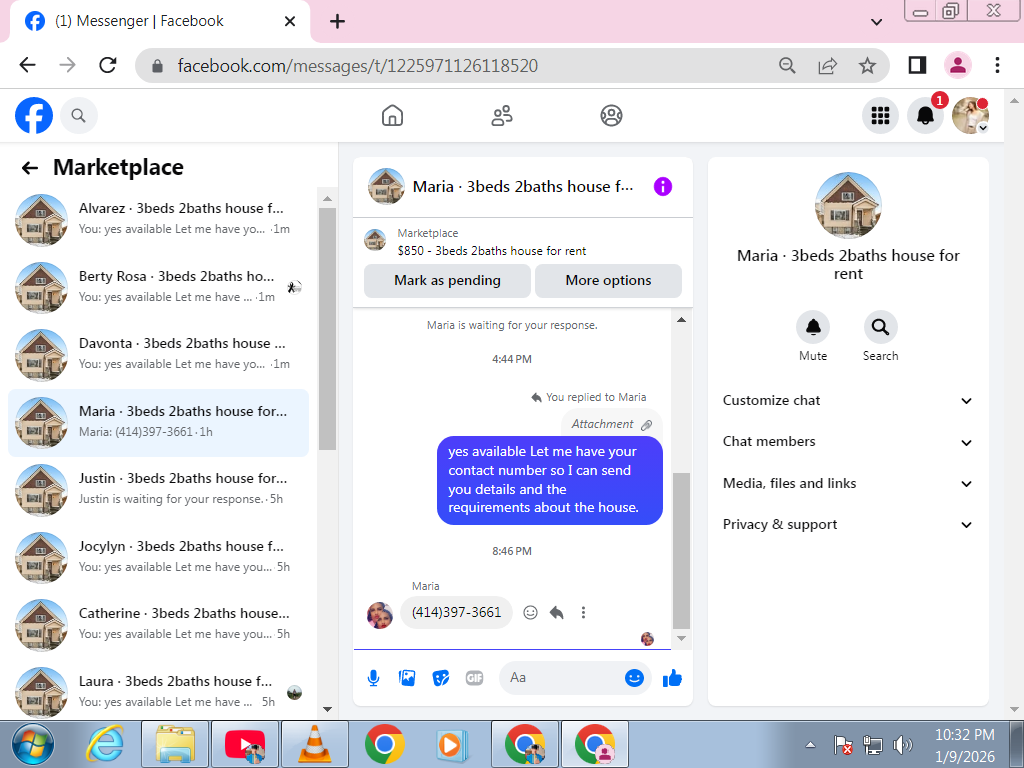Click house thumbnail in right info panel
Image resolution: width=1024 pixels, height=768 pixels.
pos(848,205)
